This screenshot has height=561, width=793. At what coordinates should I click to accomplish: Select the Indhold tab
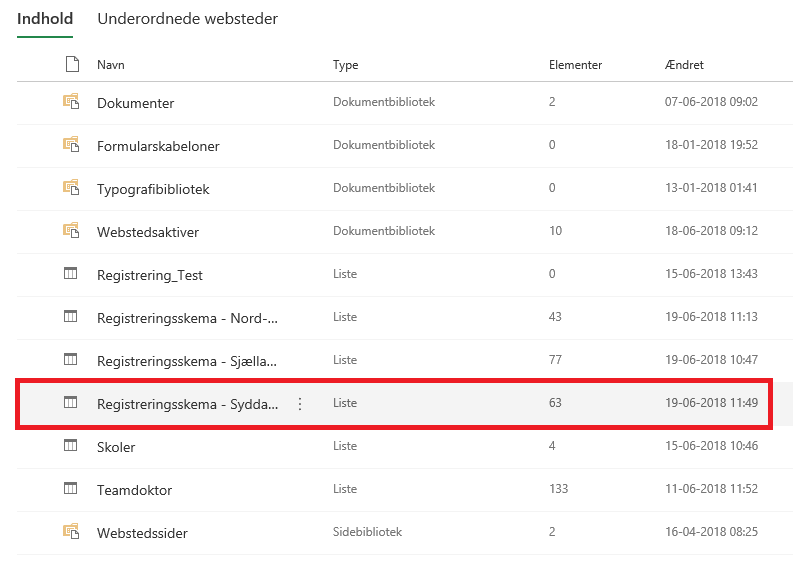(x=44, y=19)
